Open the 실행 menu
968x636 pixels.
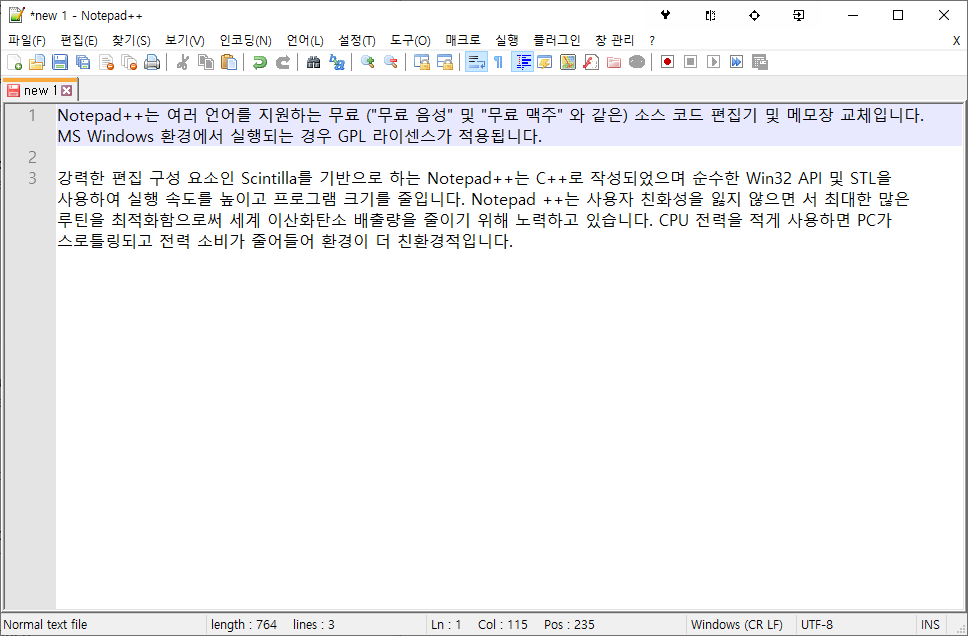pyautogui.click(x=507, y=41)
